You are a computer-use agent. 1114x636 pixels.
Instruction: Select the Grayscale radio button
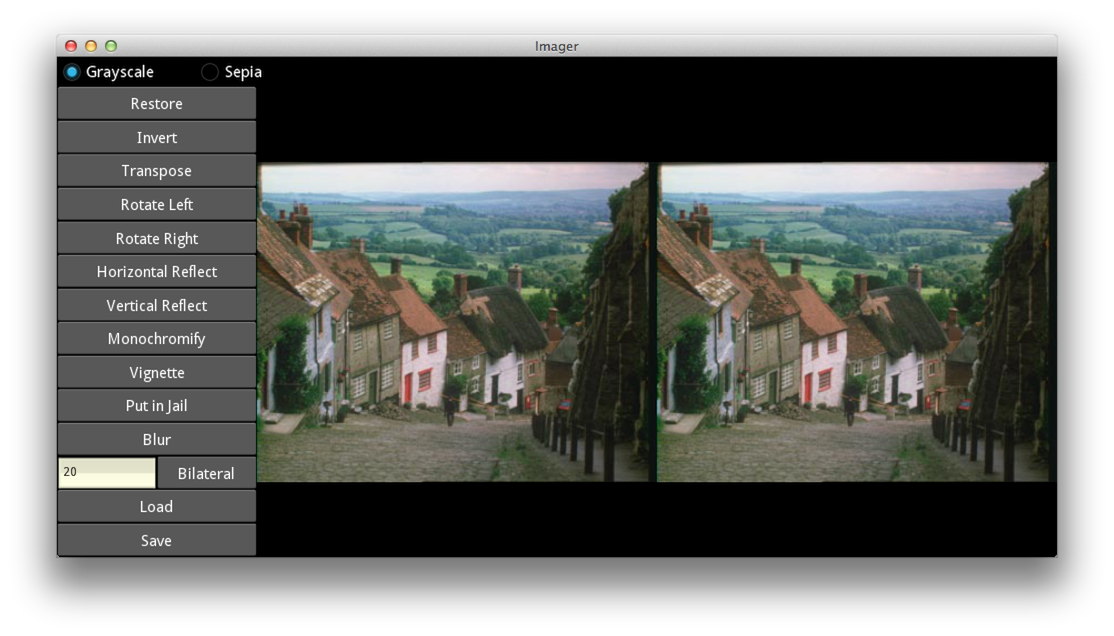coord(72,72)
